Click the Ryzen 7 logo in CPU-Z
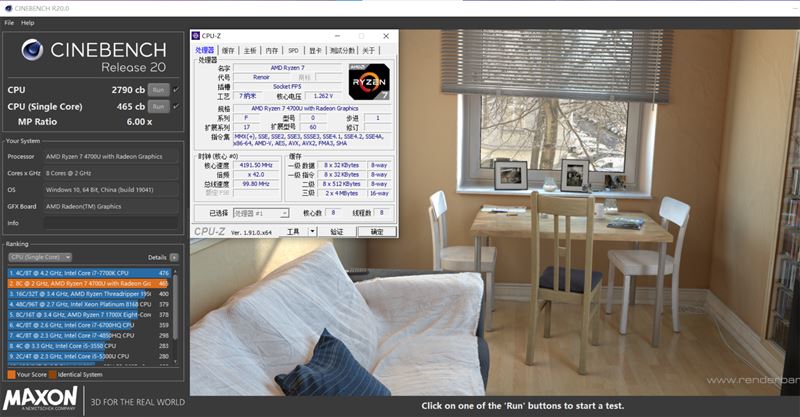Image resolution: width=800 pixels, height=417 pixels. pyautogui.click(x=369, y=82)
